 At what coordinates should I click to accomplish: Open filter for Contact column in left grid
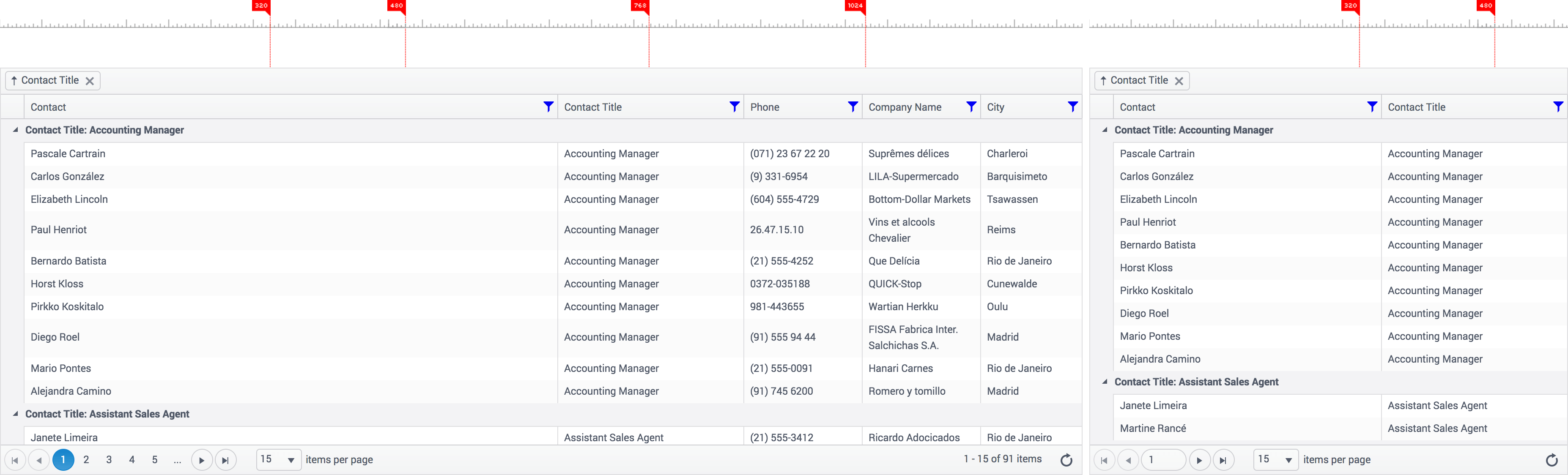[x=548, y=107]
